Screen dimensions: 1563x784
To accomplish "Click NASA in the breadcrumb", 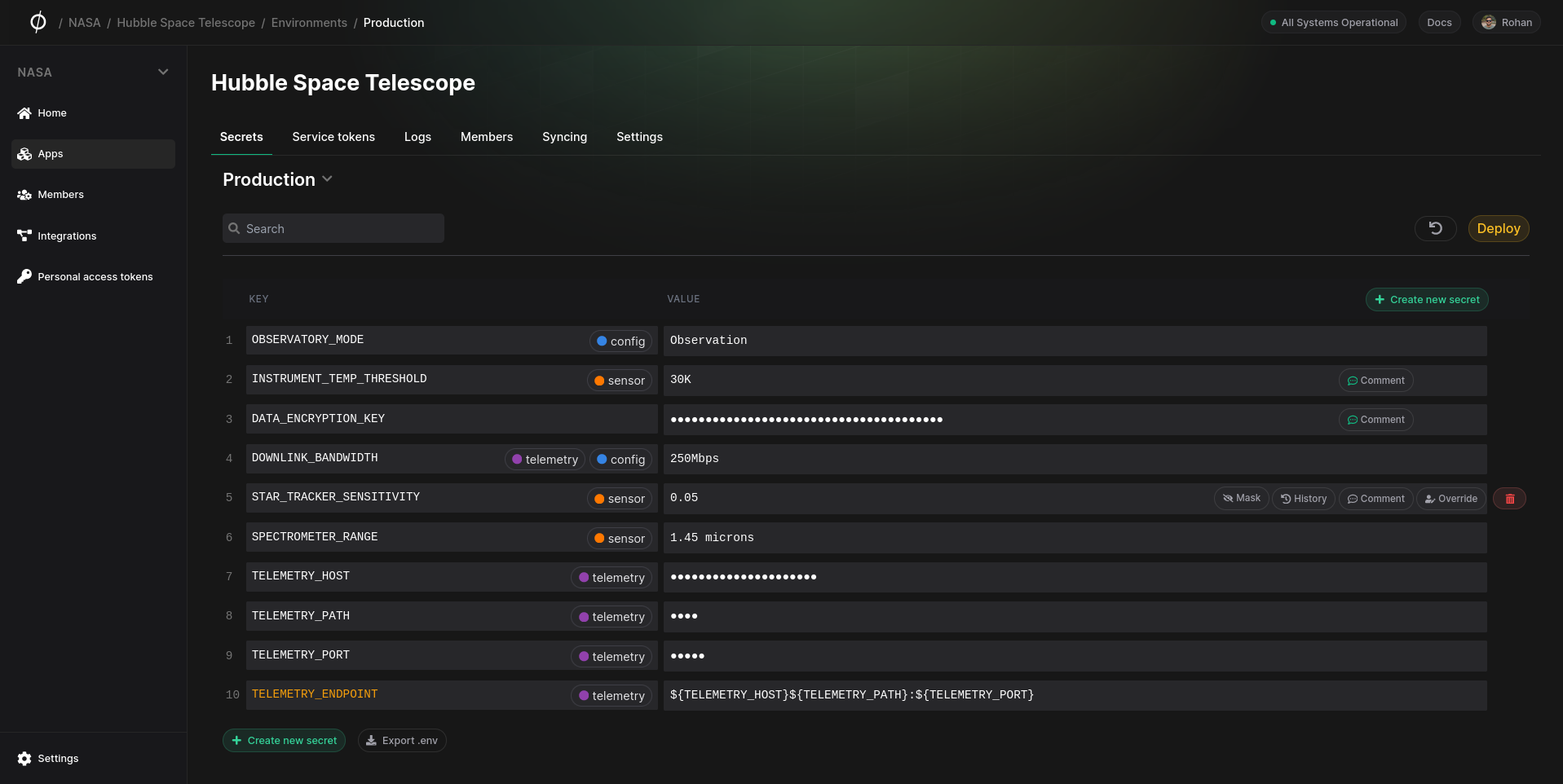I will [x=85, y=23].
